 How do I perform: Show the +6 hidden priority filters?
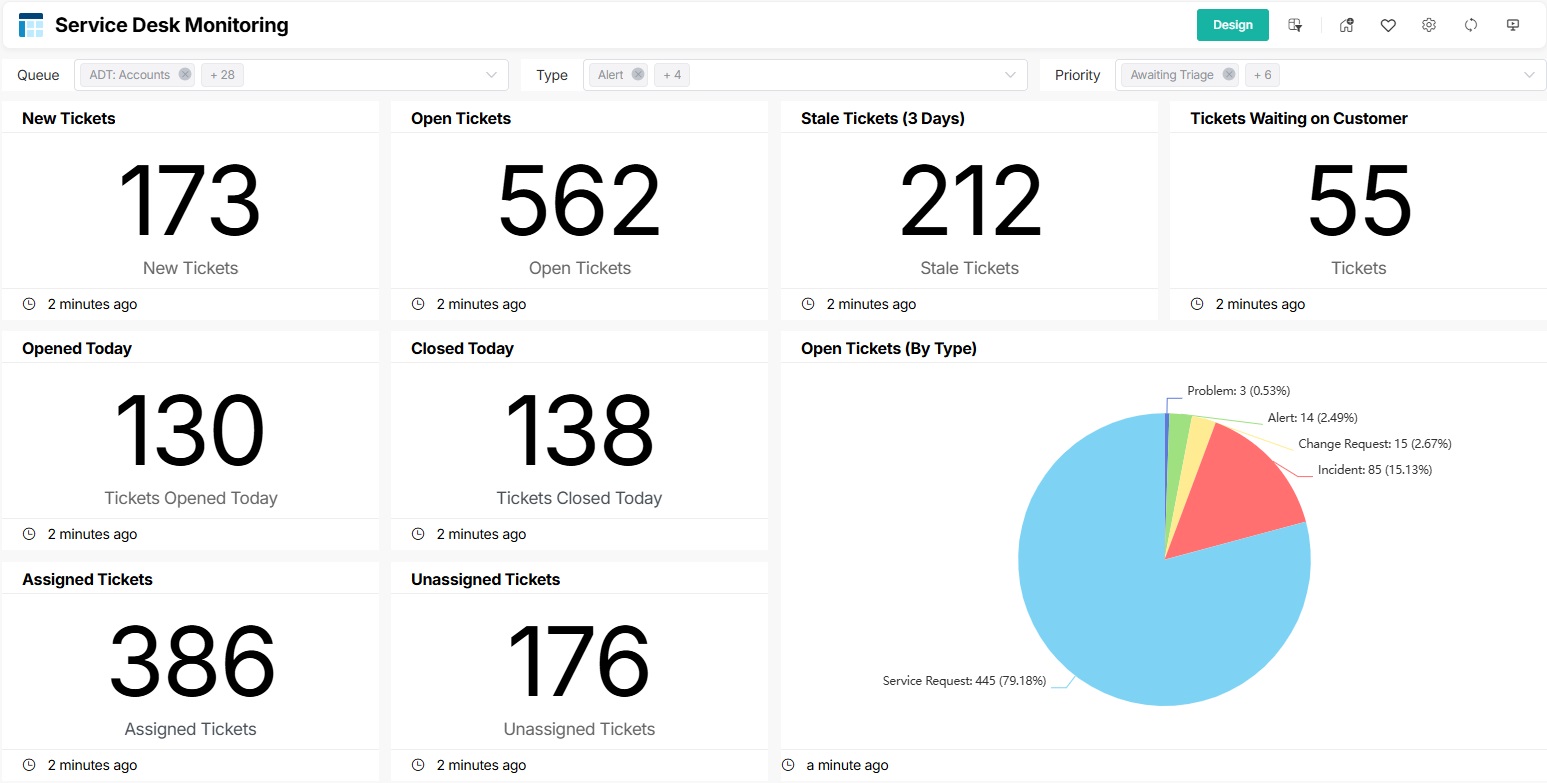point(1262,74)
